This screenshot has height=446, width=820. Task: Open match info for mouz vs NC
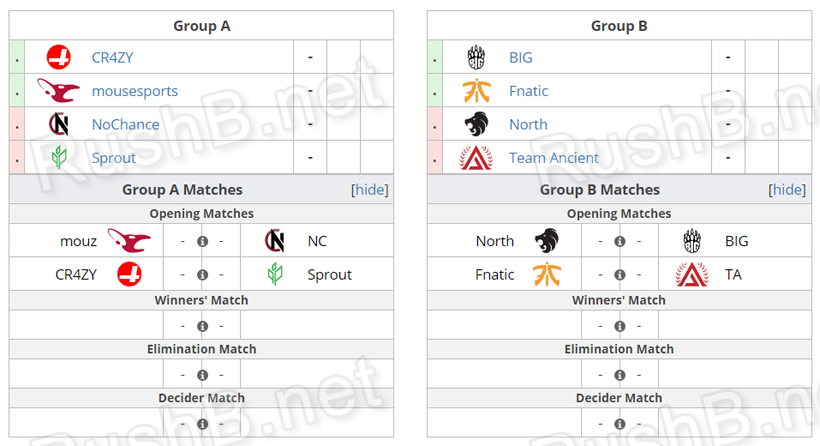coord(202,241)
